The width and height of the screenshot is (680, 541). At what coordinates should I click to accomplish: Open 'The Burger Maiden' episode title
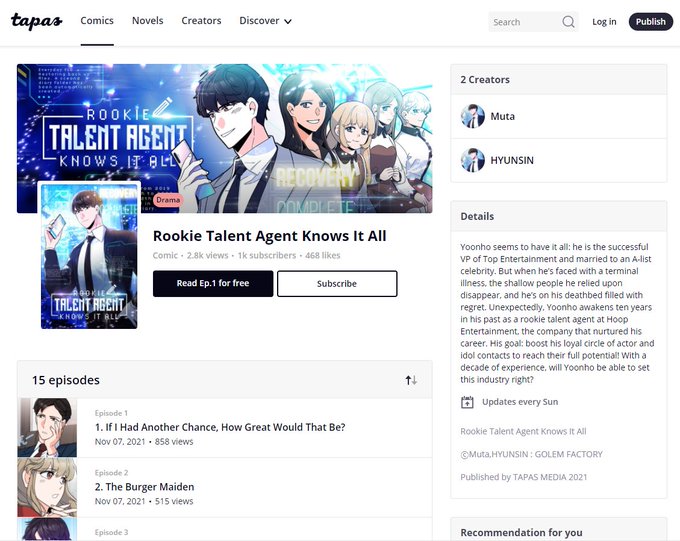click(144, 487)
